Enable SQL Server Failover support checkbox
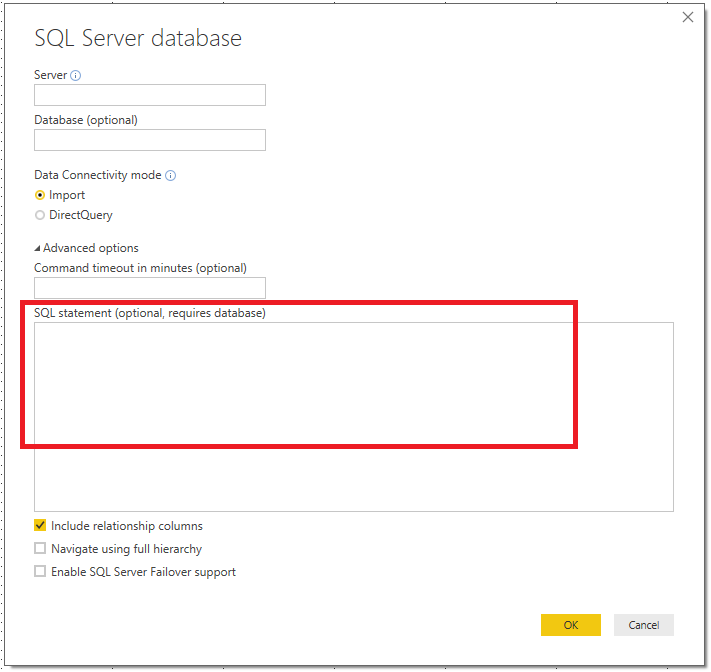This screenshot has height=672, width=711. pos(40,571)
